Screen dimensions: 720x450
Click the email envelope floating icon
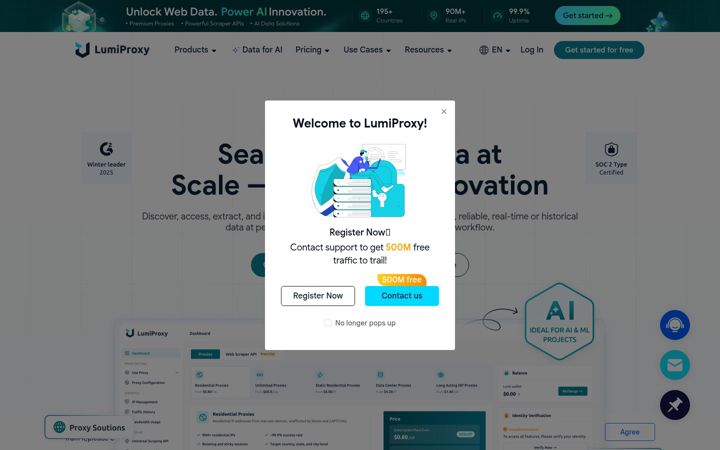click(675, 365)
